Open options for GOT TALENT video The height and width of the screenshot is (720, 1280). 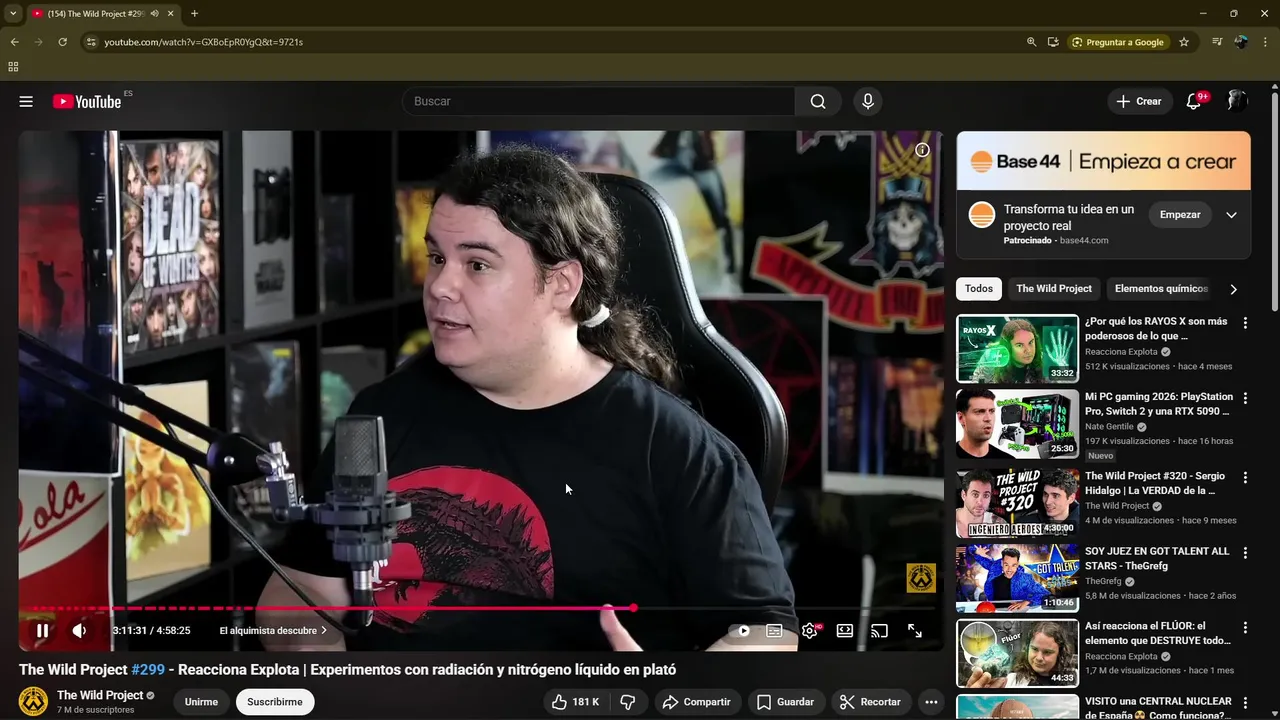tap(1245, 553)
